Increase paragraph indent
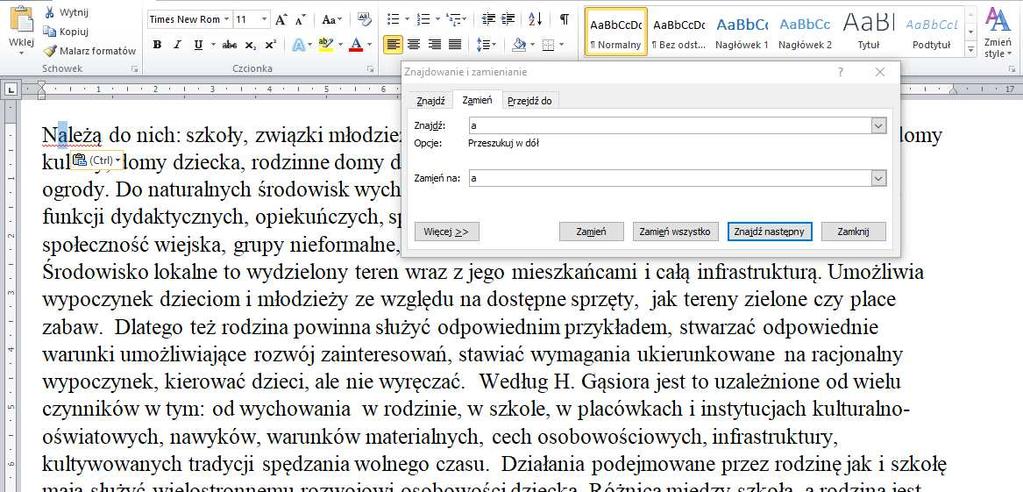This screenshot has height=492, width=1023. pyautogui.click(x=506, y=20)
